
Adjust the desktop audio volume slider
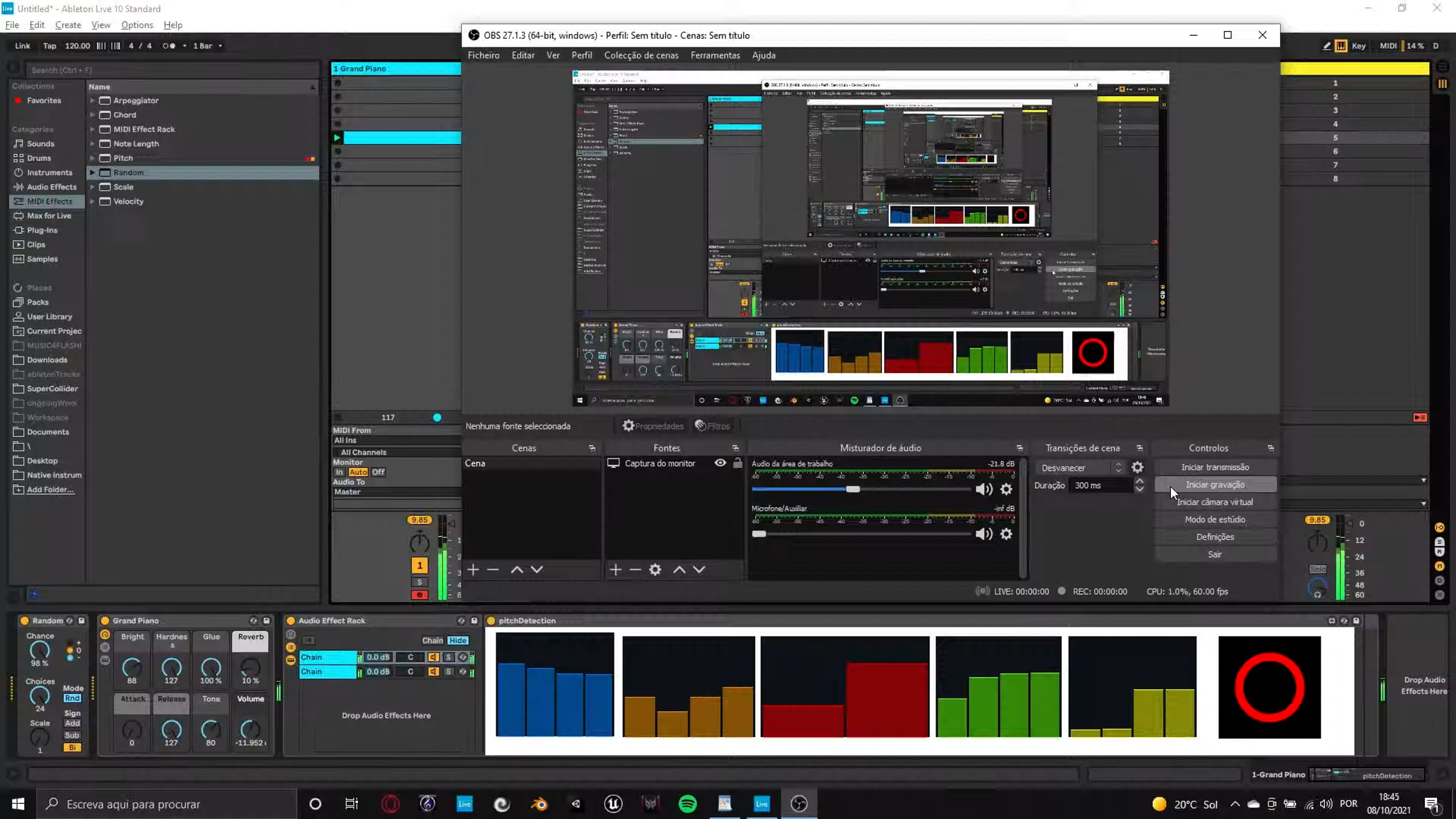coord(852,489)
